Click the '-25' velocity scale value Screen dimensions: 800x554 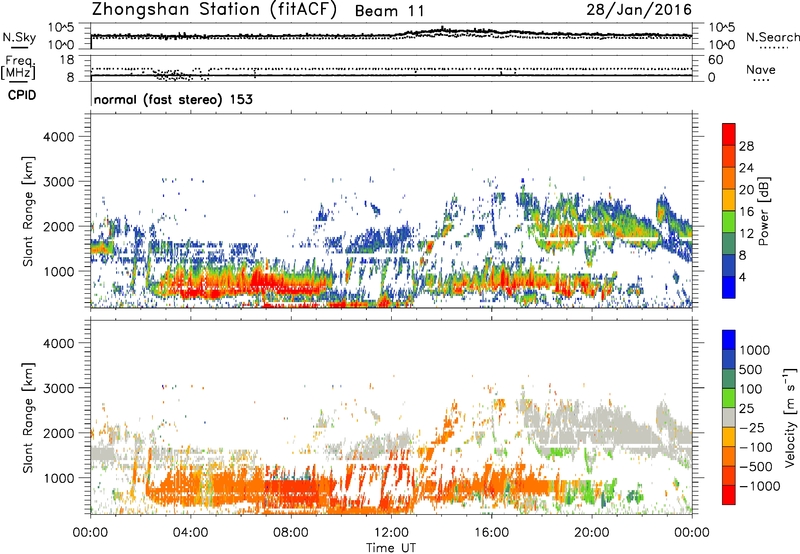coord(752,427)
